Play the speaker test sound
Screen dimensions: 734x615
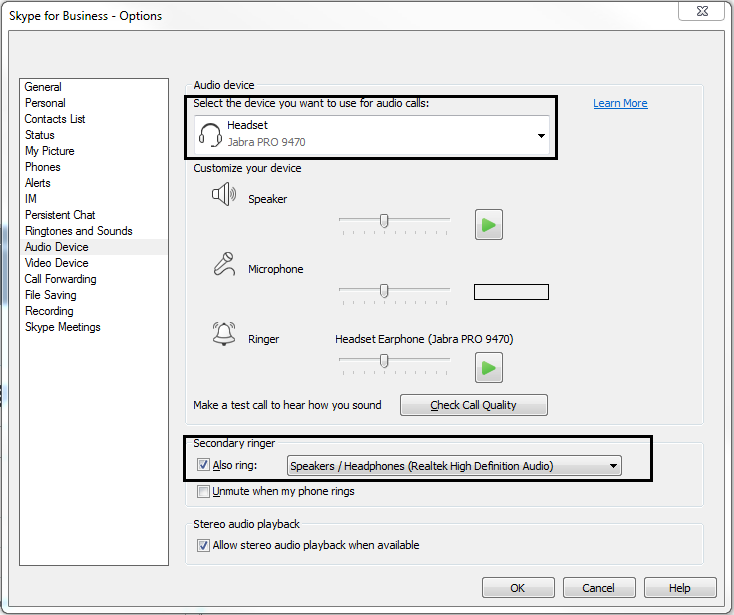coord(489,225)
